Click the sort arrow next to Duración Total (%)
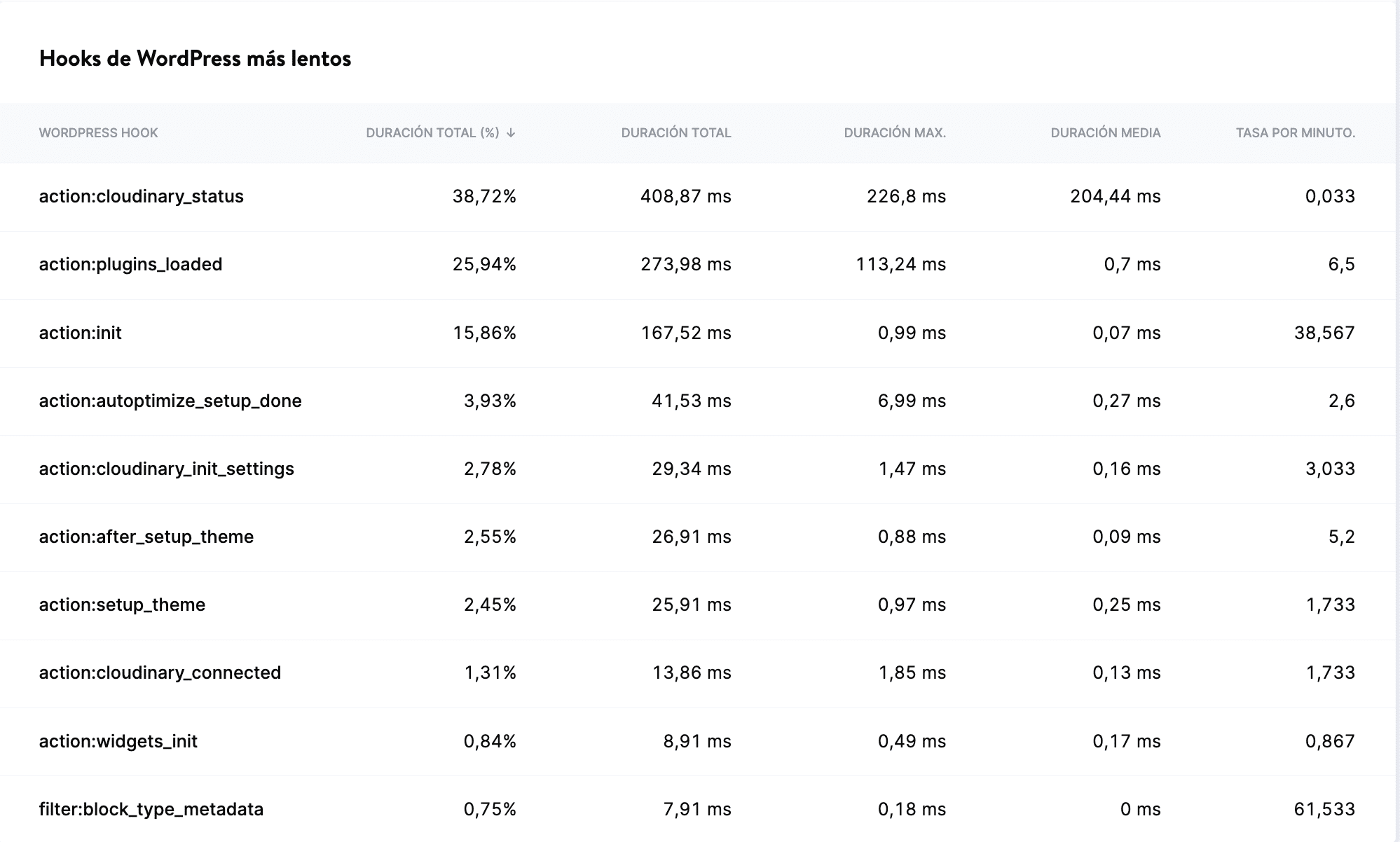 [511, 133]
